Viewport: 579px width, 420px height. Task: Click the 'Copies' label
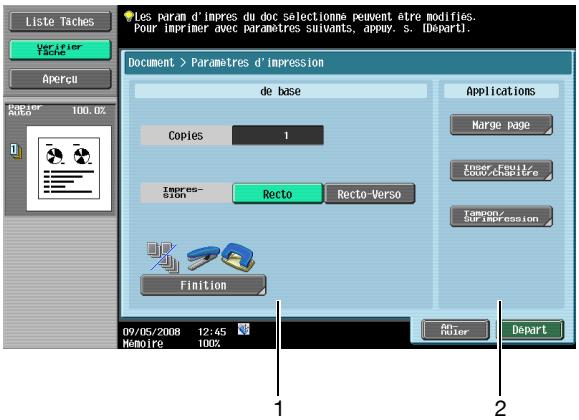186,136
